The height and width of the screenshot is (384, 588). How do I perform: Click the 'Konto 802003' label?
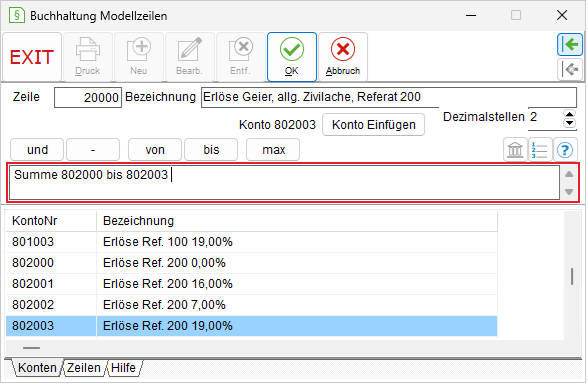(x=278, y=125)
